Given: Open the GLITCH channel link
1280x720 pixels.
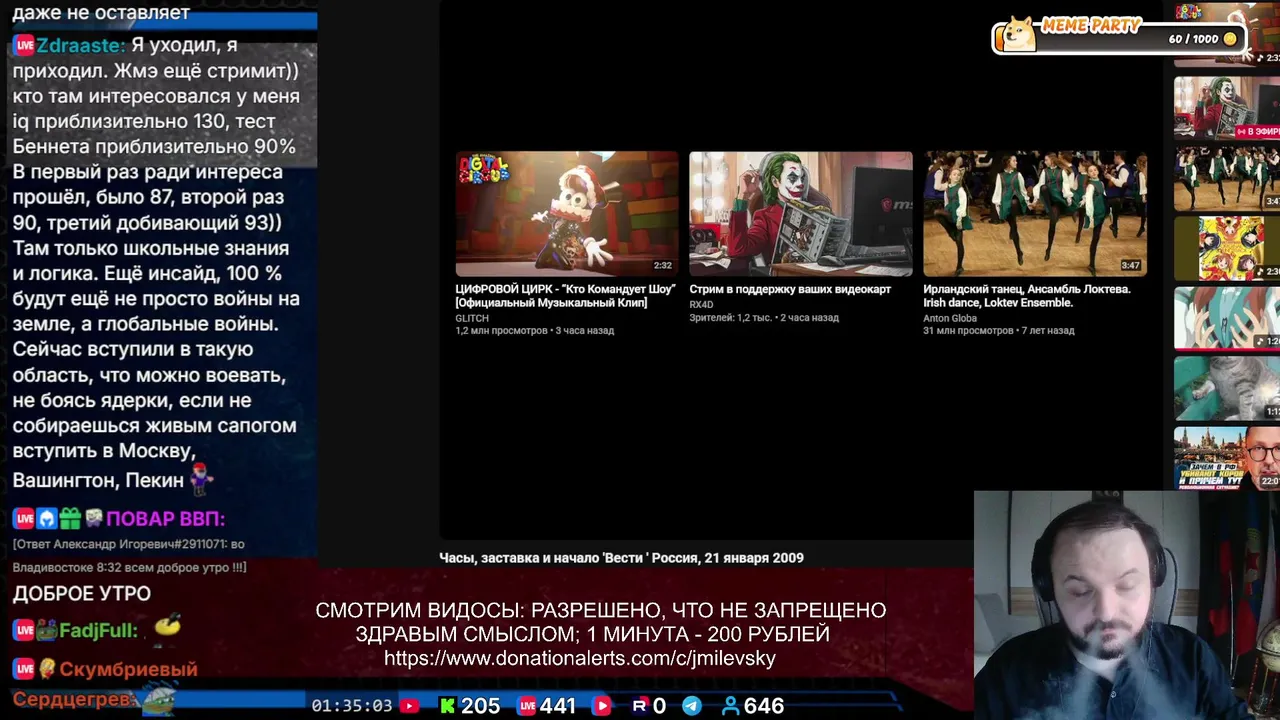Looking at the screenshot, I should [472, 318].
